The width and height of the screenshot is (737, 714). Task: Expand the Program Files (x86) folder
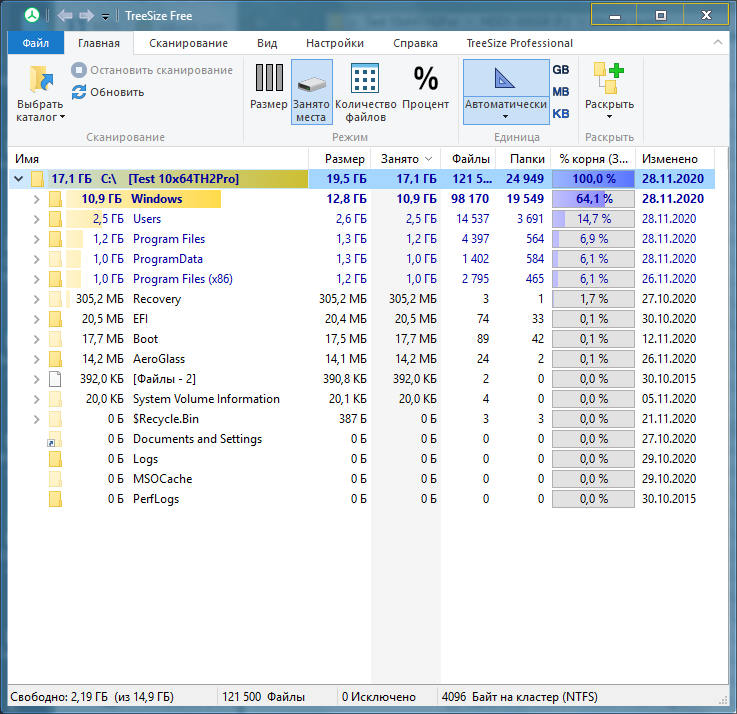click(x=36, y=279)
